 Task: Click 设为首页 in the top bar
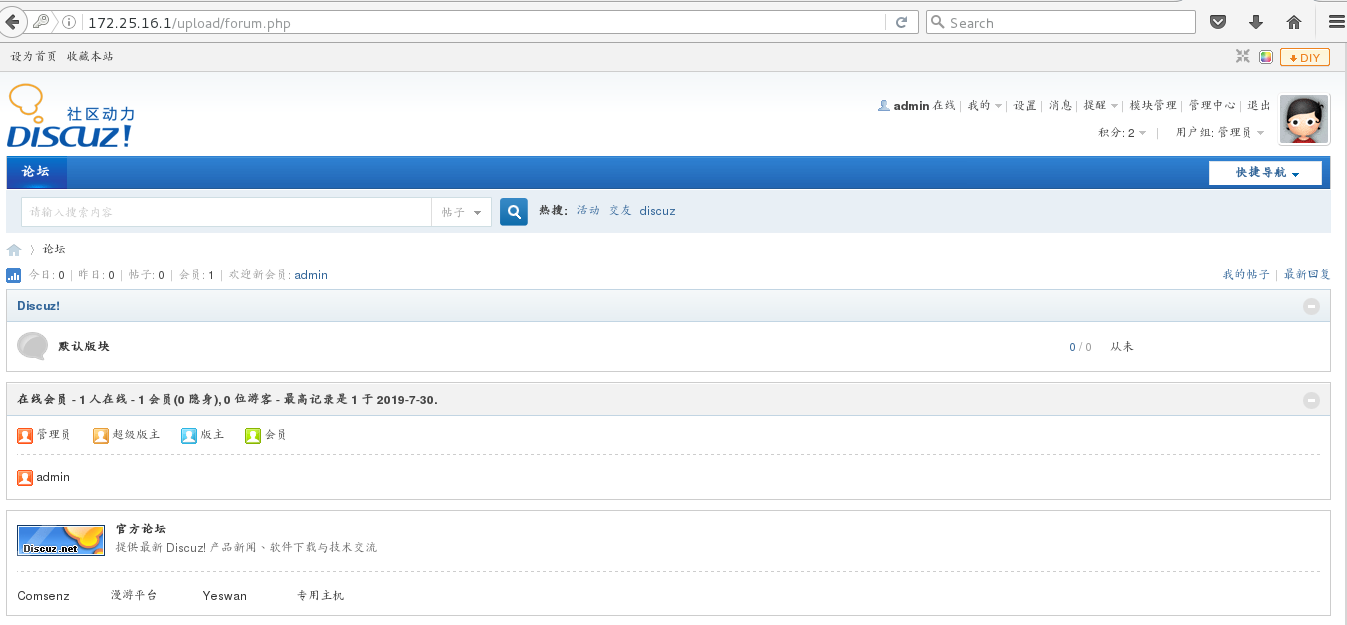34,57
